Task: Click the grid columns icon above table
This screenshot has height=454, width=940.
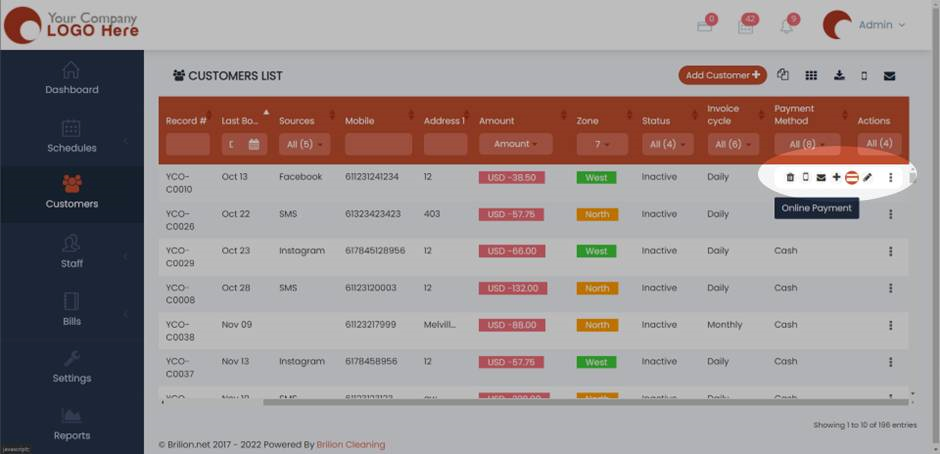Action: click(x=811, y=75)
